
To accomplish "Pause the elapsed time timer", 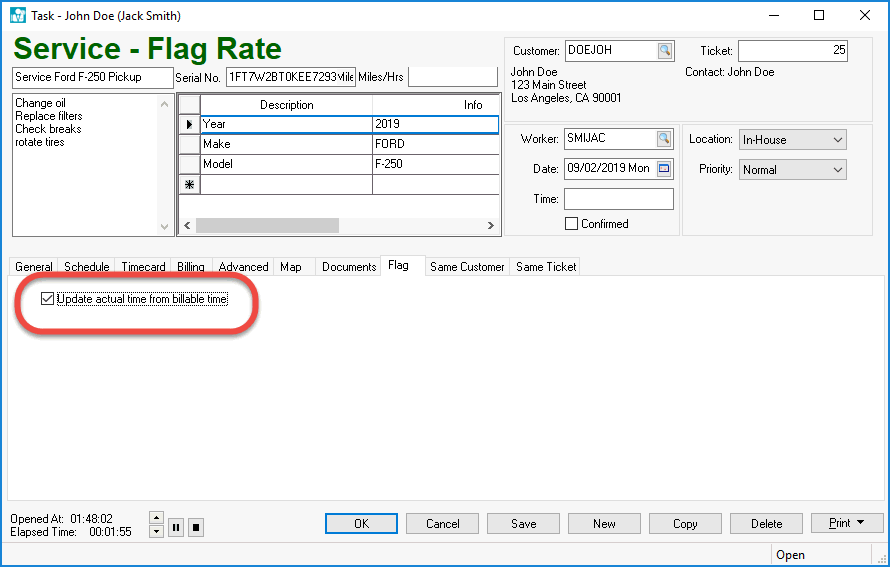I will [x=176, y=527].
